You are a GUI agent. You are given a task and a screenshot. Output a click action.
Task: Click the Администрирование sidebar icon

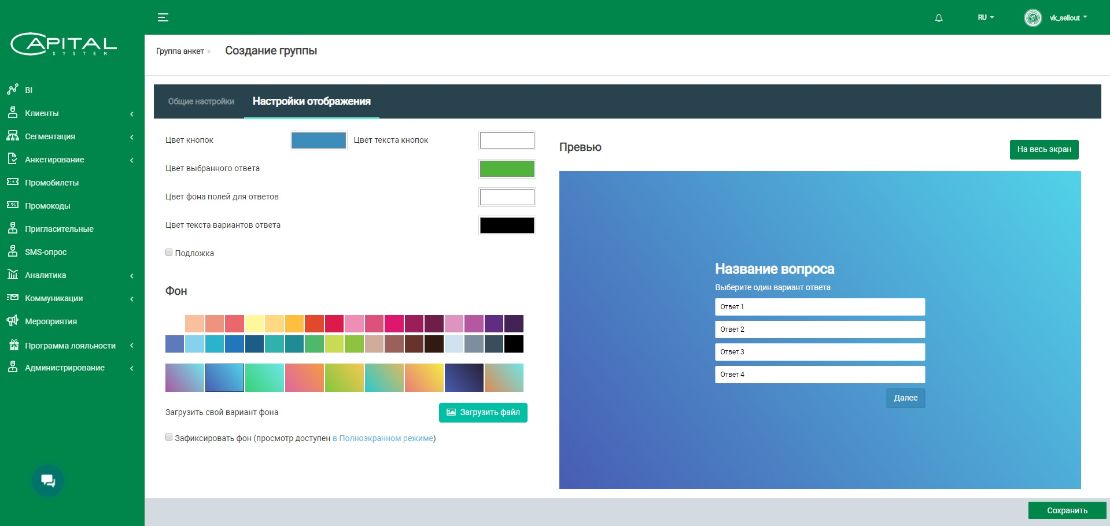click(12, 367)
